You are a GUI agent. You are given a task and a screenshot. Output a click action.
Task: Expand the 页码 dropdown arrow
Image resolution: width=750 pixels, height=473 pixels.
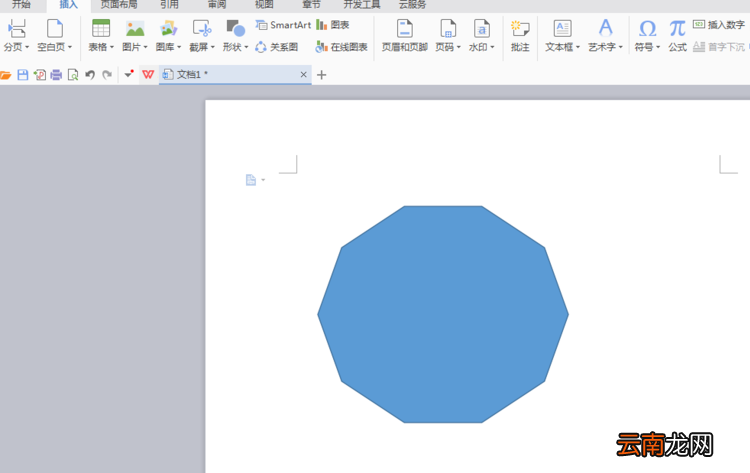(x=459, y=47)
